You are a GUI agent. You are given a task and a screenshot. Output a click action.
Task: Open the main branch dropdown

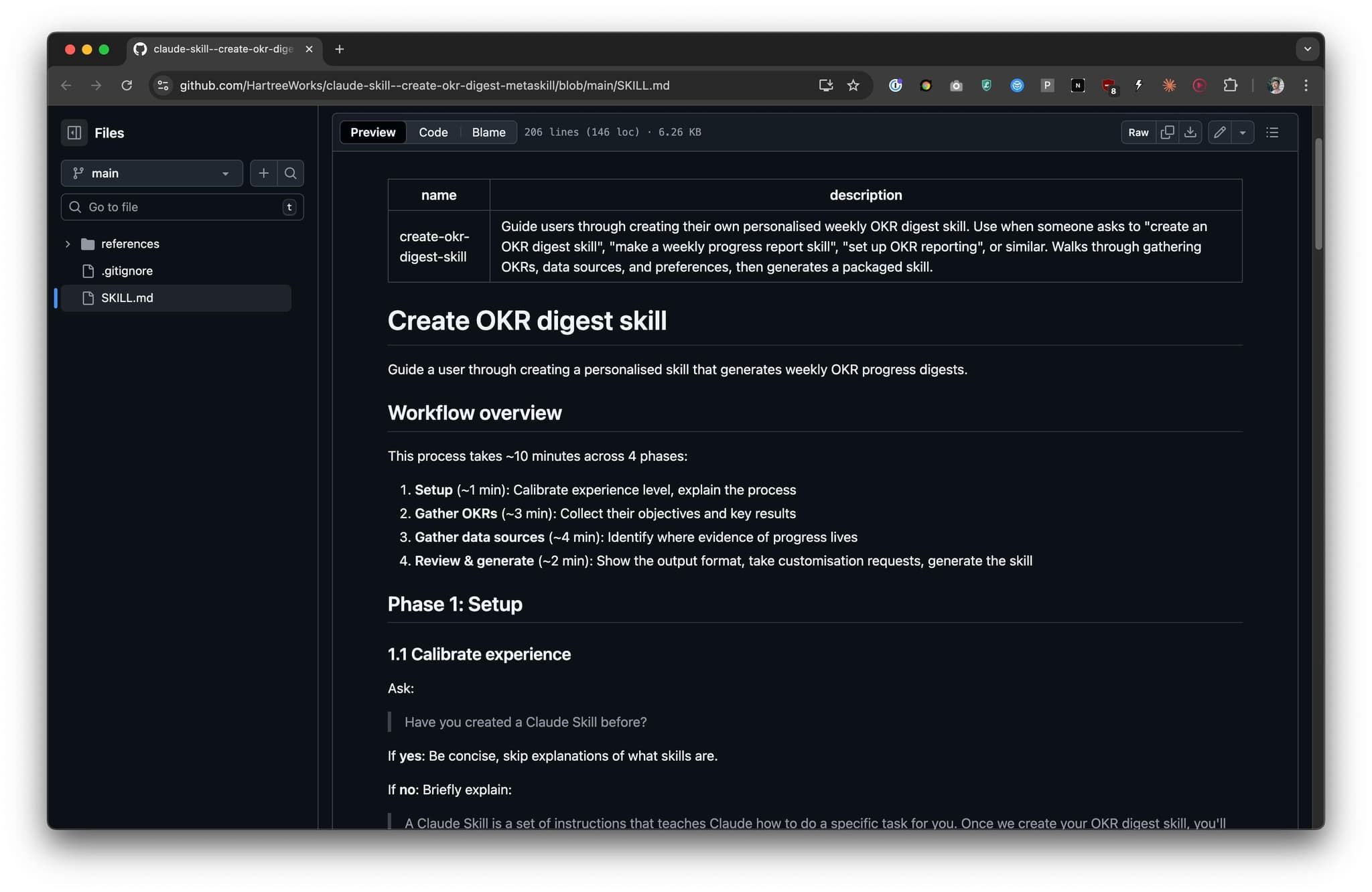(x=152, y=173)
